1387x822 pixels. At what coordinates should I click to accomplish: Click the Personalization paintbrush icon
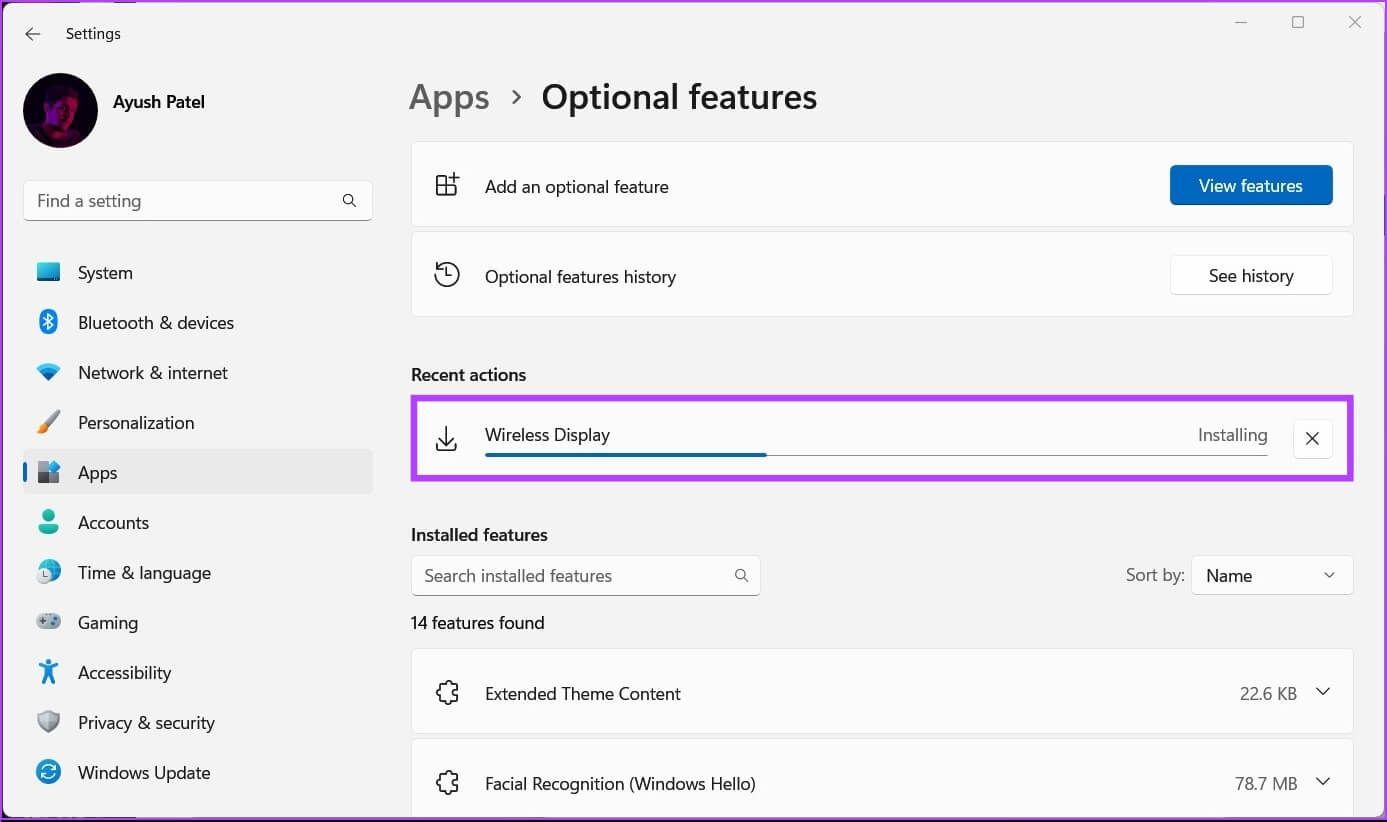tap(48, 422)
